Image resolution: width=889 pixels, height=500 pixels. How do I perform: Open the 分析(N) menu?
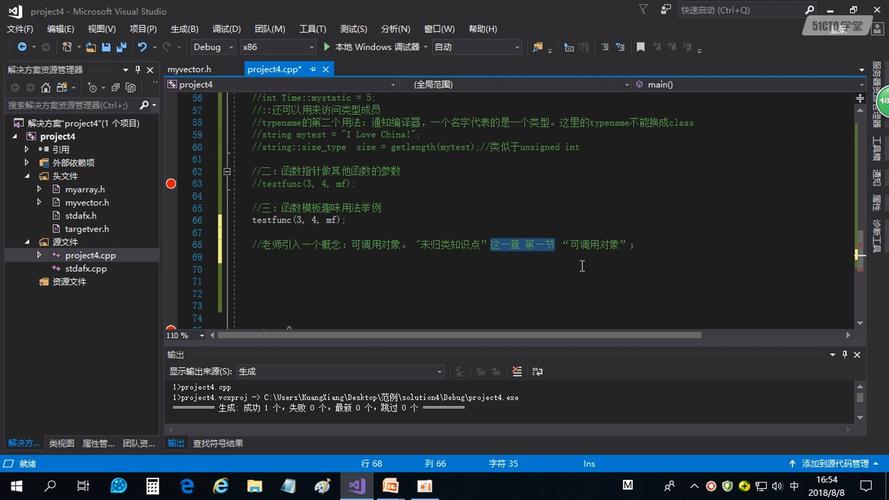(395, 29)
